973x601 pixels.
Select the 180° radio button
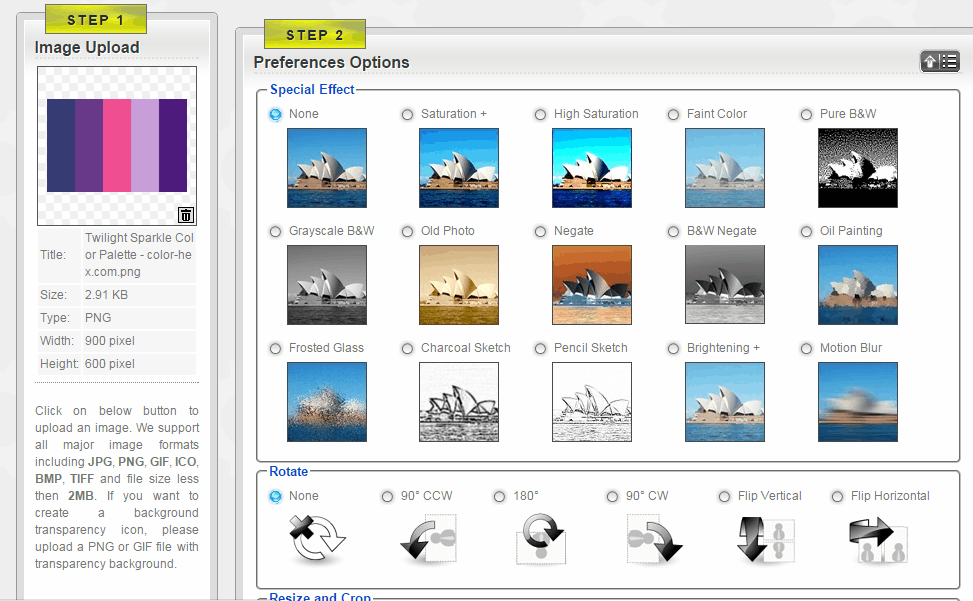tap(500, 497)
